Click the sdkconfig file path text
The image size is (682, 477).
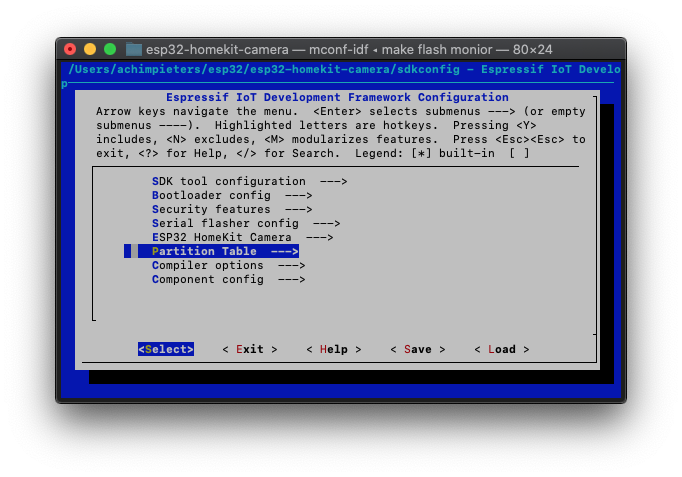264,70
